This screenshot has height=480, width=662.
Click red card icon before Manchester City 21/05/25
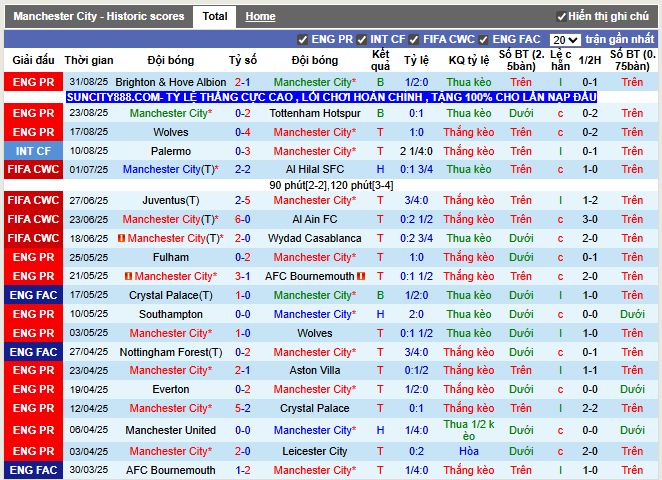click(128, 276)
